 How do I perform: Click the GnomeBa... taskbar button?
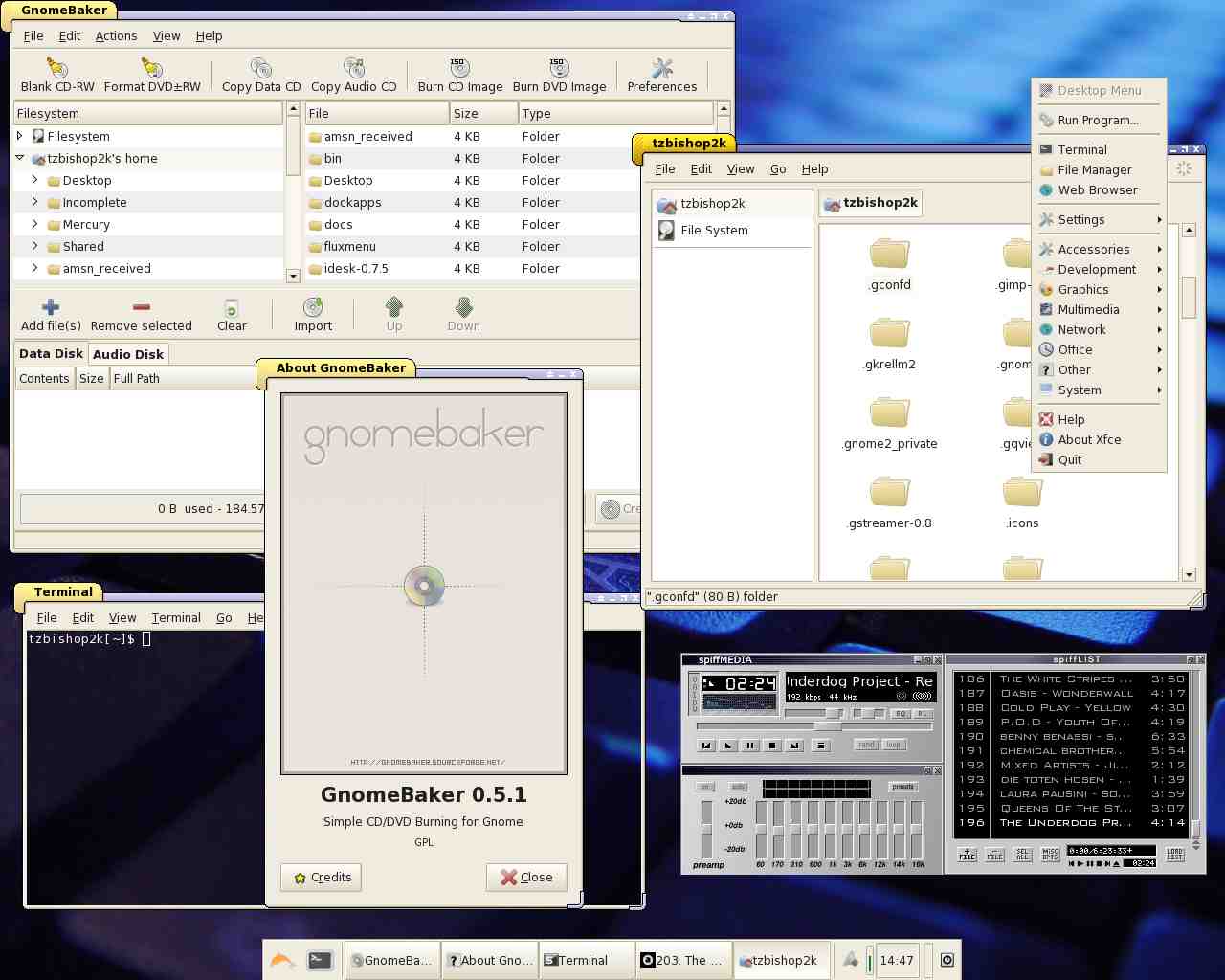pyautogui.click(x=391, y=960)
